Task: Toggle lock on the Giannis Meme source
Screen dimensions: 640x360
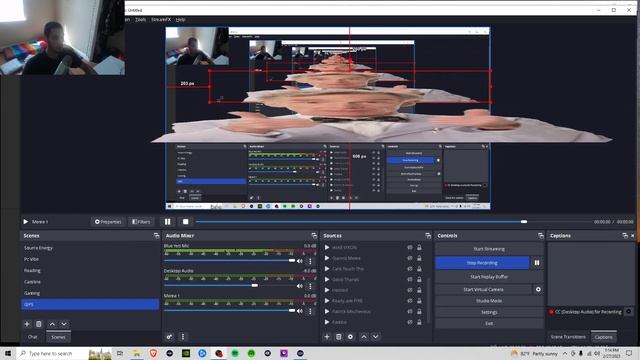Action: [419, 258]
